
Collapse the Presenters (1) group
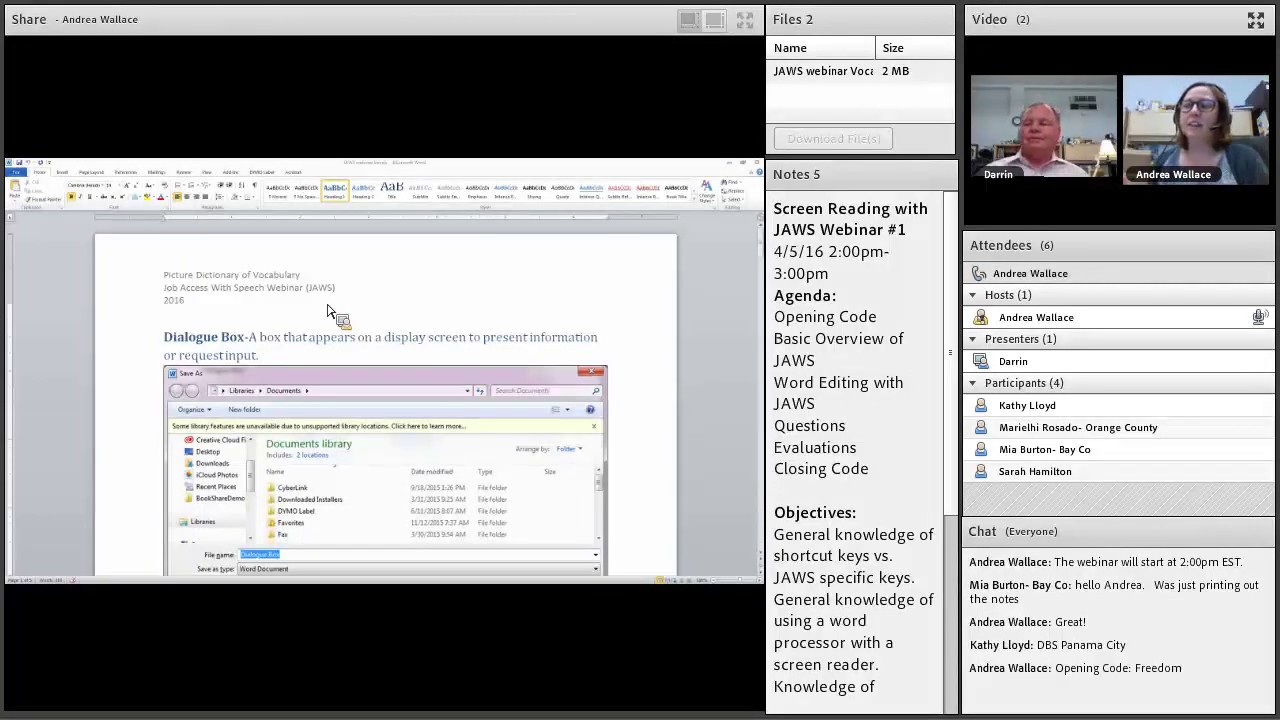coord(972,339)
